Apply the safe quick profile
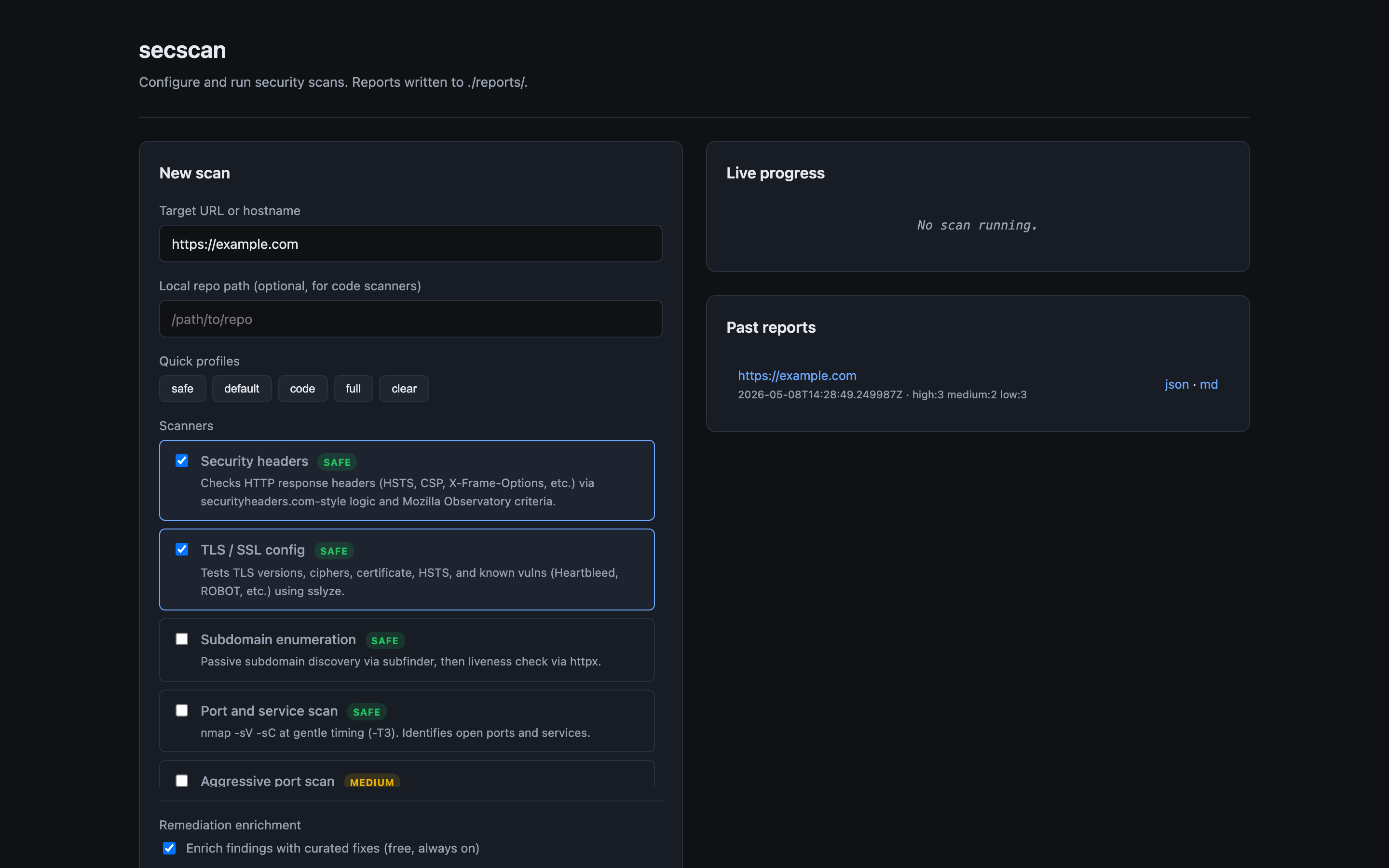 (182, 389)
